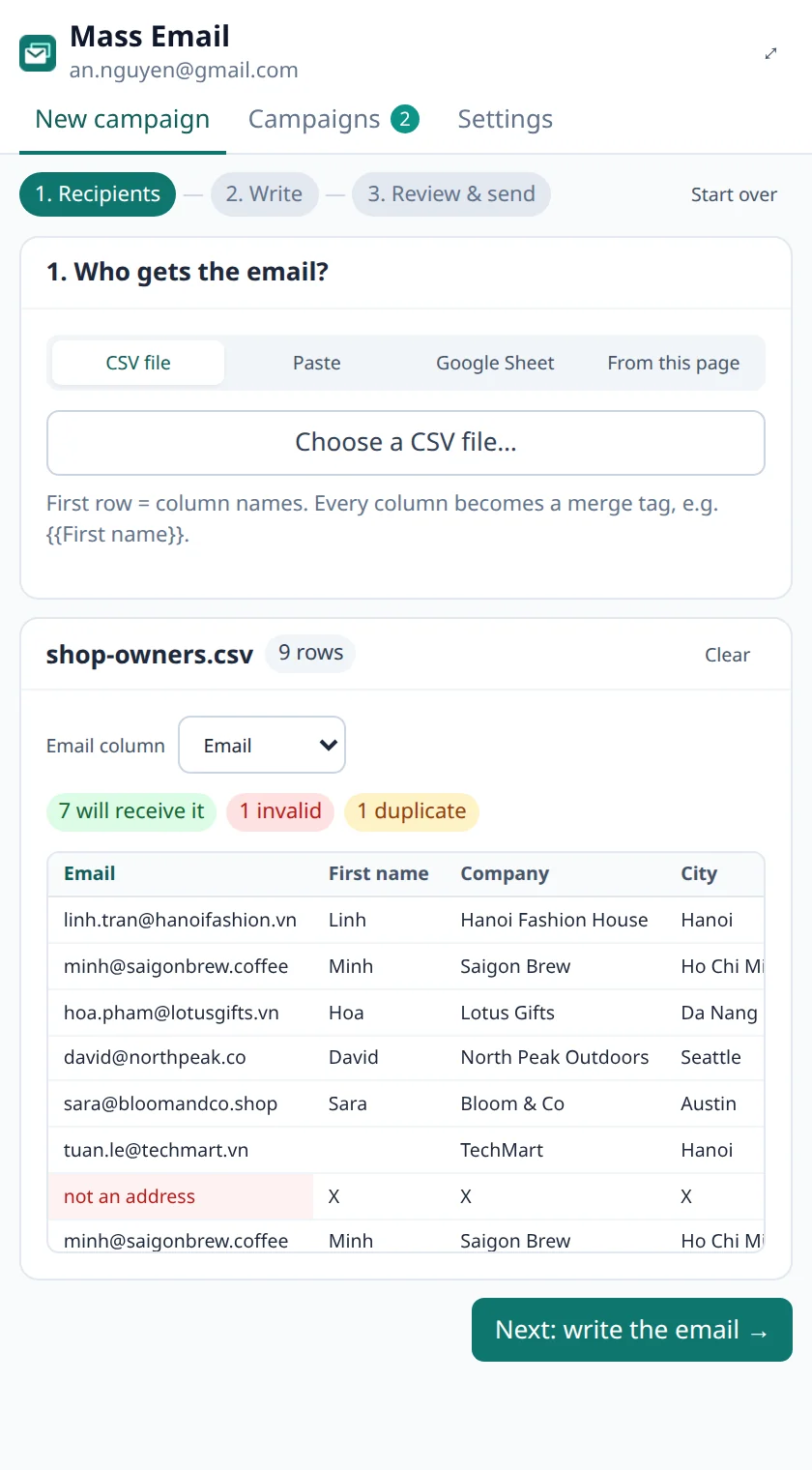Viewport: 812px width, 1470px height.
Task: Select david@northpeak.co cell
Action: click(181, 1057)
